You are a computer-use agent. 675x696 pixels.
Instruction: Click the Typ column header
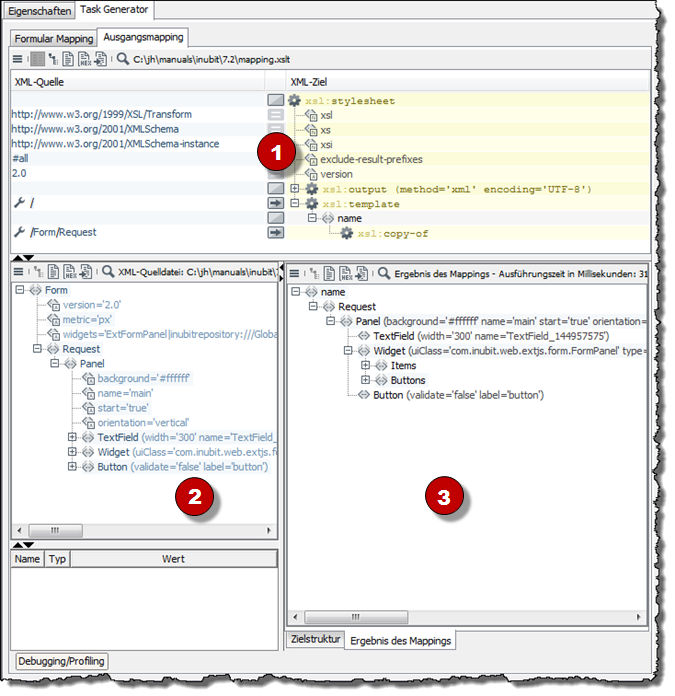57,558
